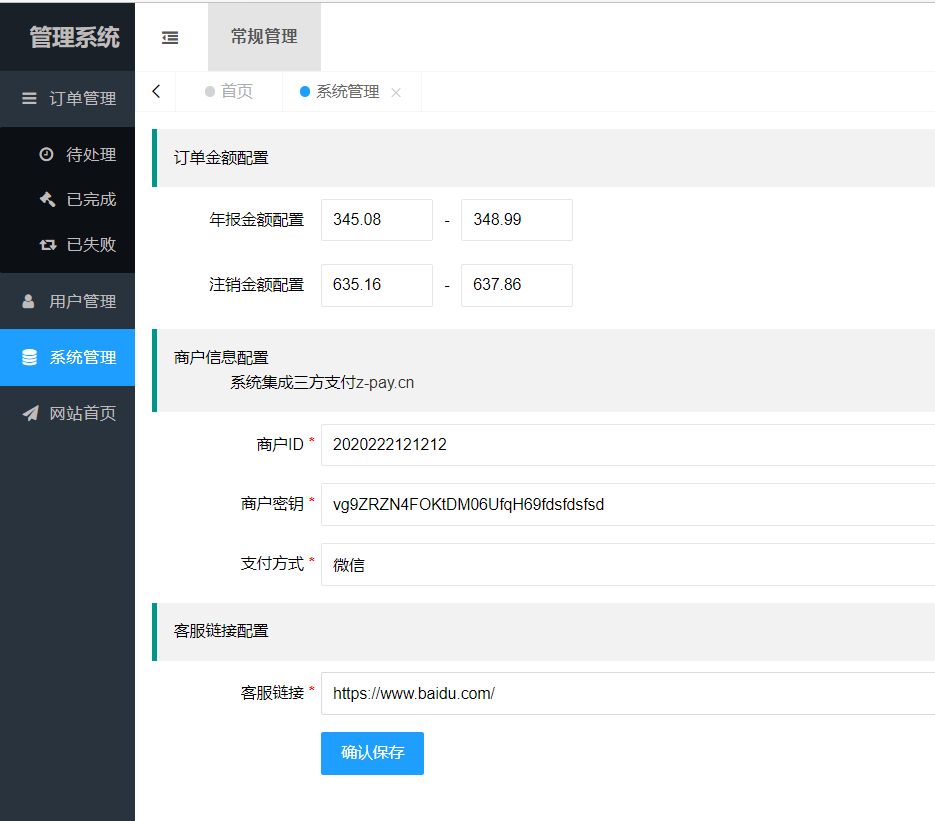This screenshot has width=935, height=821.
Task: Click into the 商户密钥 input field
Action: (627, 505)
